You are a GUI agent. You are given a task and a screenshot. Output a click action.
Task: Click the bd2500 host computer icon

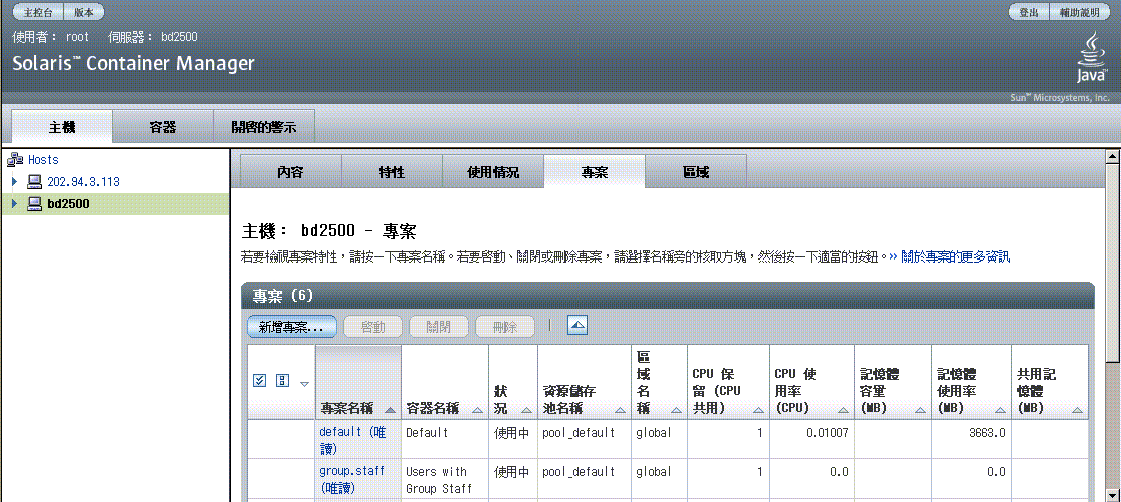coord(34,204)
